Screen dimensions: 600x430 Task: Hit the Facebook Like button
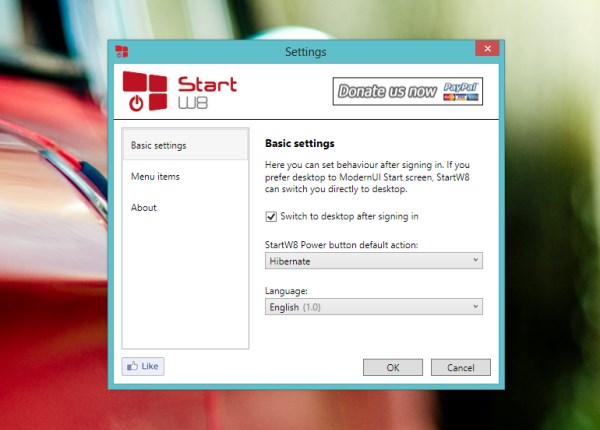(143, 367)
